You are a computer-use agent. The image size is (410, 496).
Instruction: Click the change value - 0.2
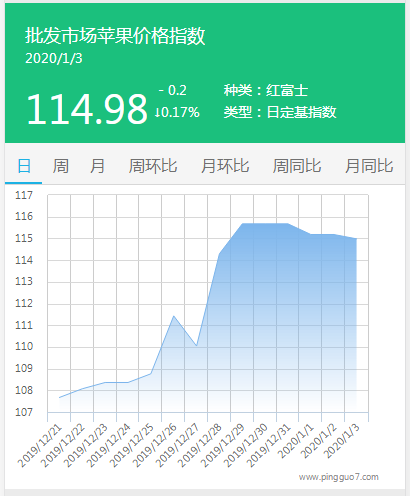173,90
